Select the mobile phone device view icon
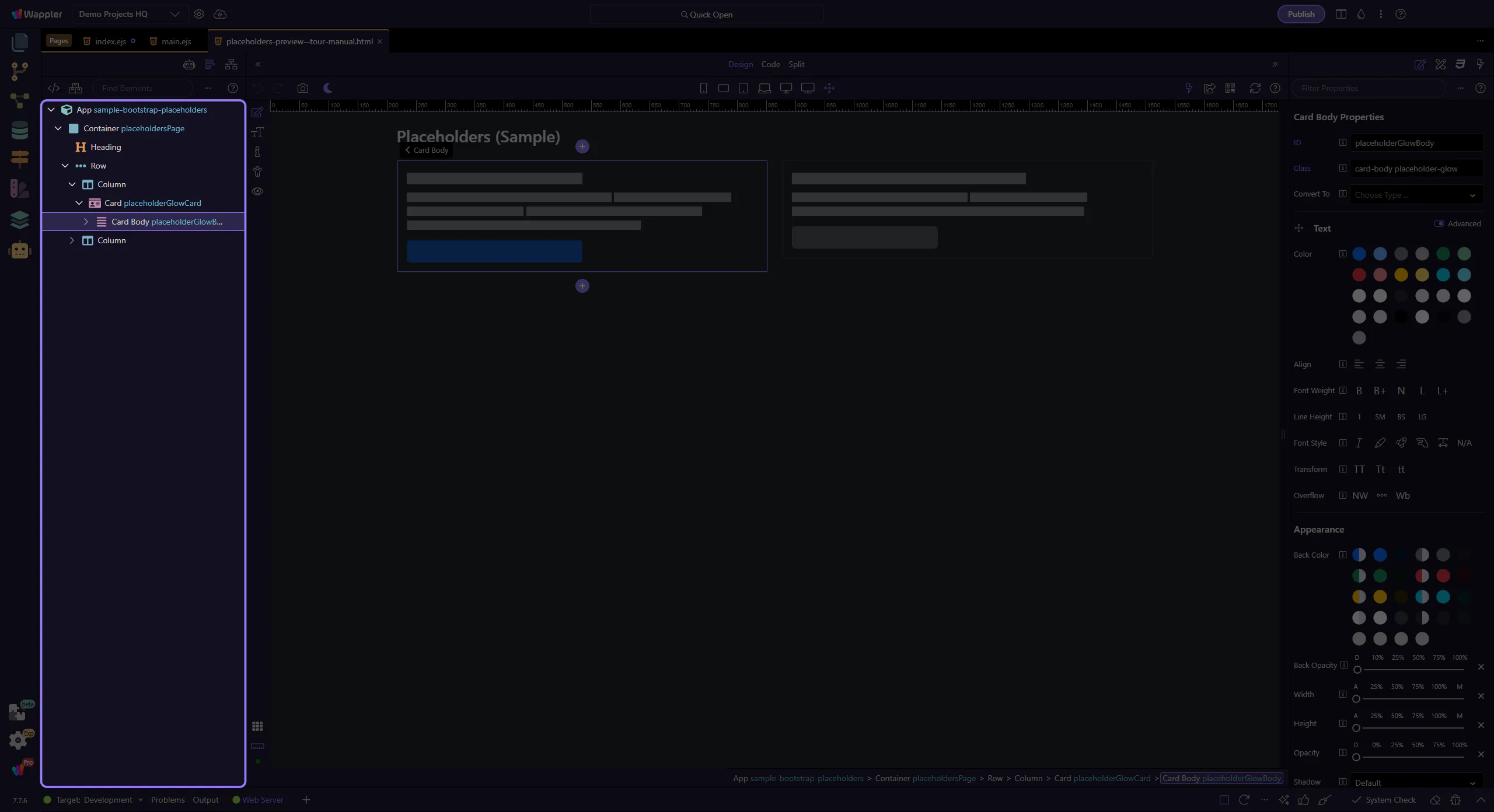Screen dimensions: 1494x812 click(703, 88)
